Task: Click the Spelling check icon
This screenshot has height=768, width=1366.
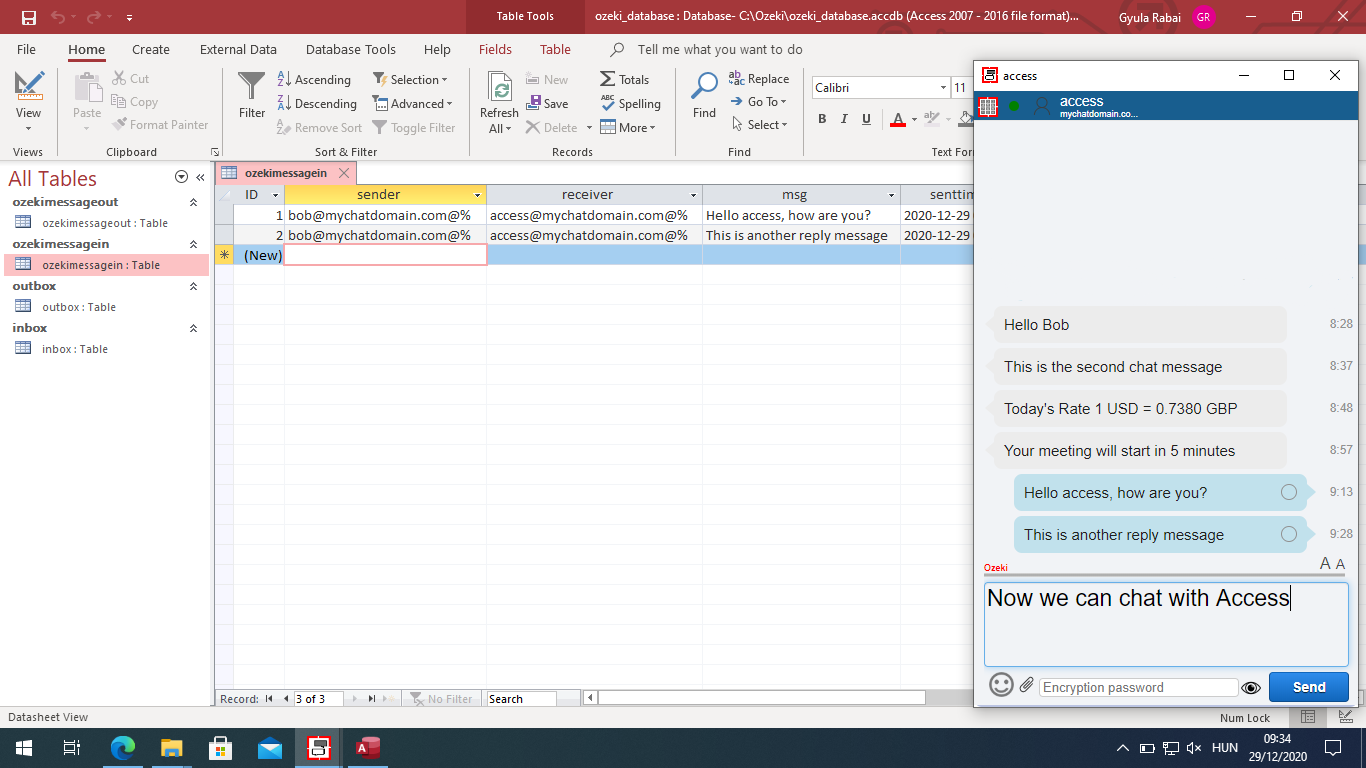Action: (x=608, y=103)
